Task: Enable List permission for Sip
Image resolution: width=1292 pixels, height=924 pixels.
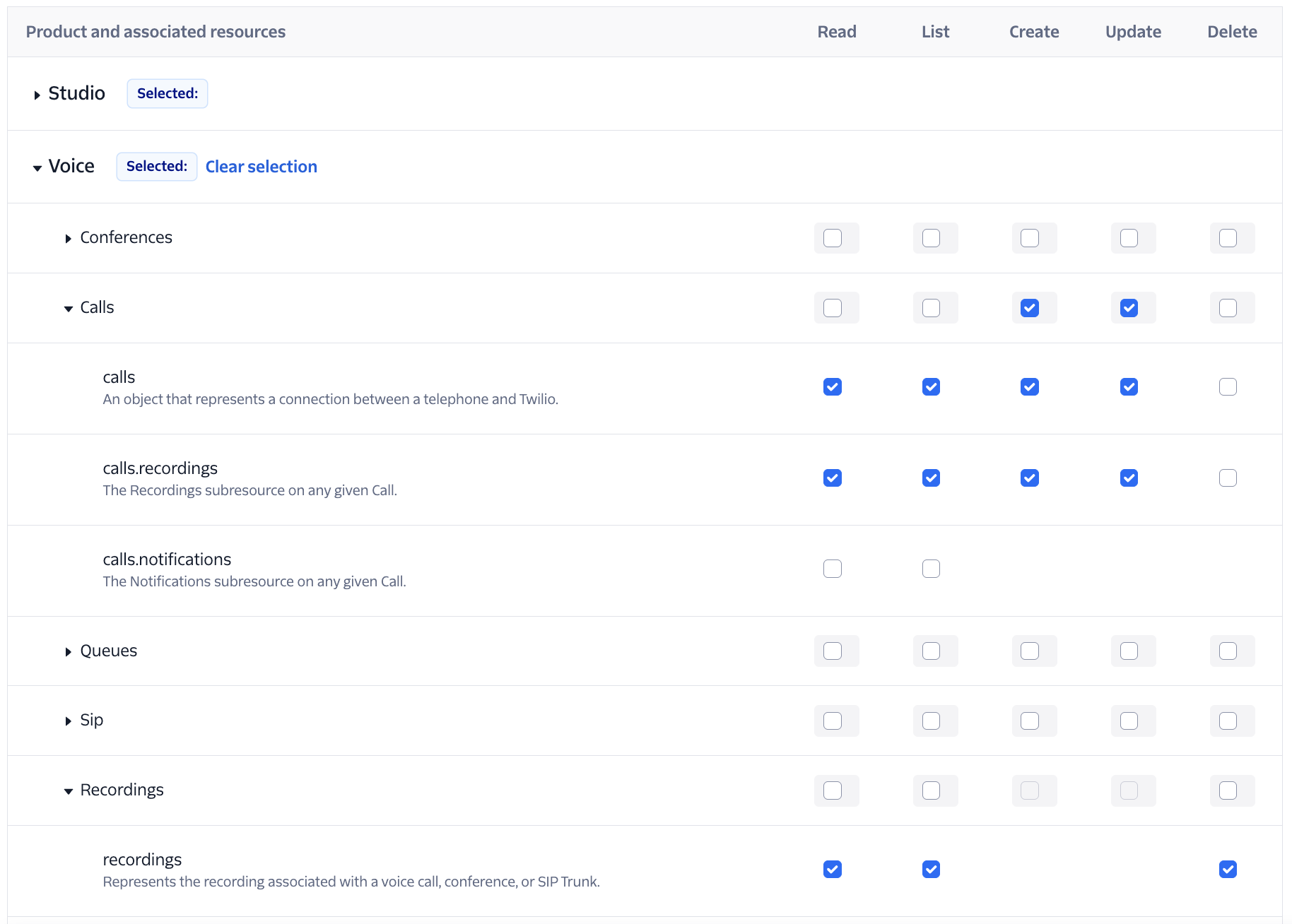Action: pyautogui.click(x=935, y=721)
